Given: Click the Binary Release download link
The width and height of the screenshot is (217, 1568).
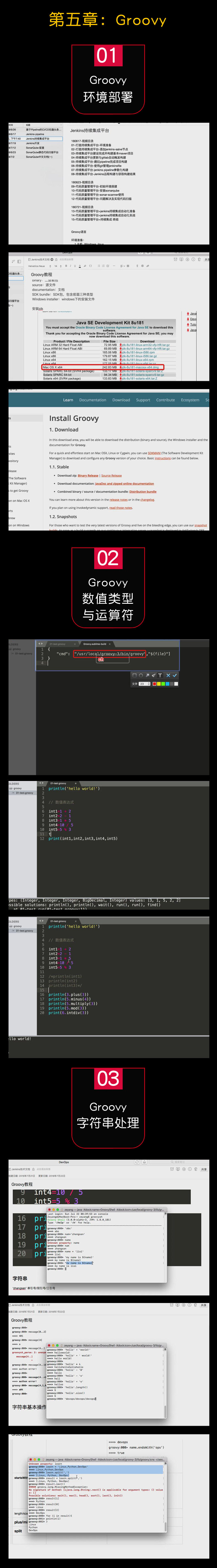Looking at the screenshot, I should [x=88, y=476].
